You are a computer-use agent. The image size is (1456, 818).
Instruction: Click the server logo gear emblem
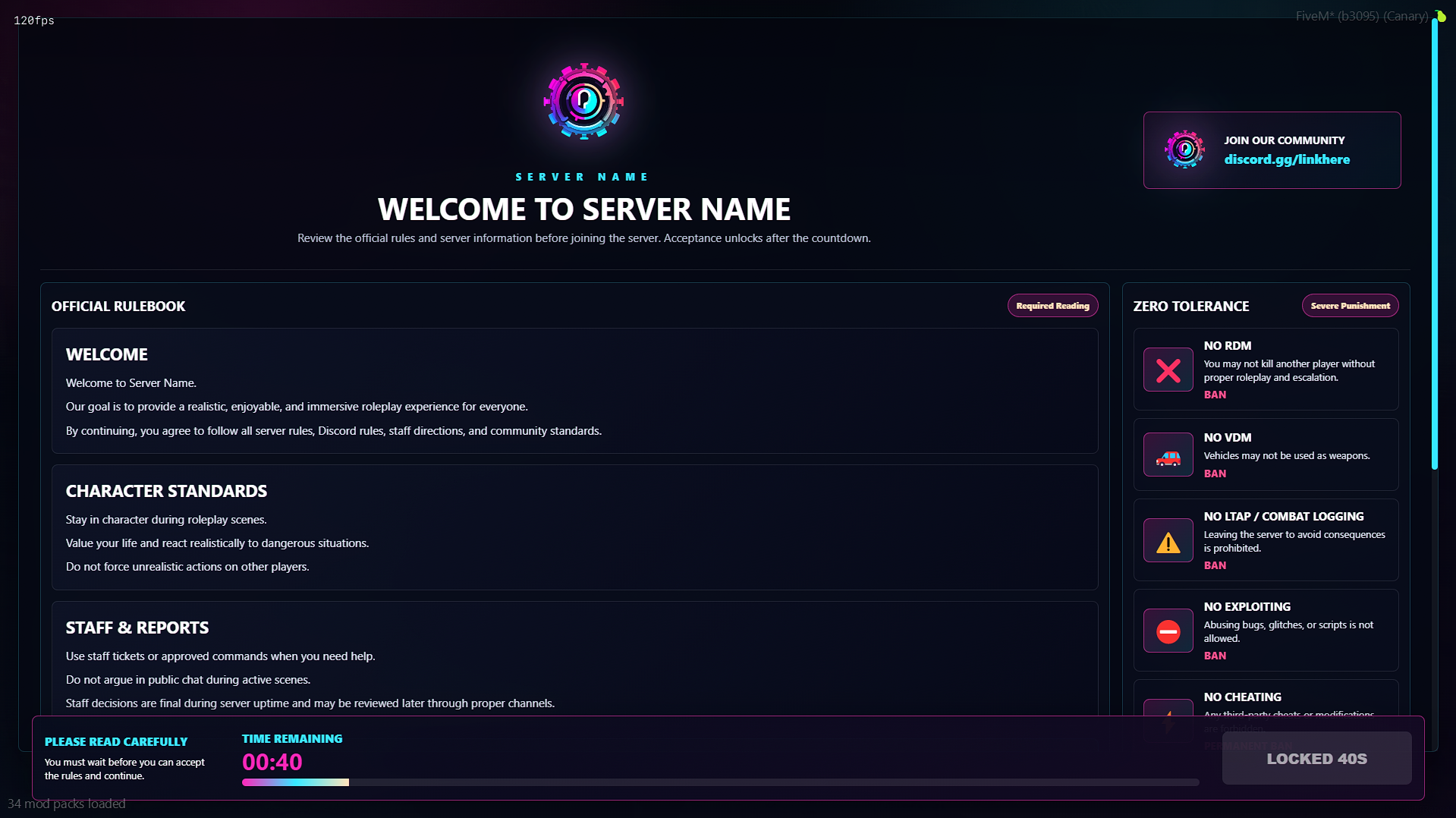(583, 101)
